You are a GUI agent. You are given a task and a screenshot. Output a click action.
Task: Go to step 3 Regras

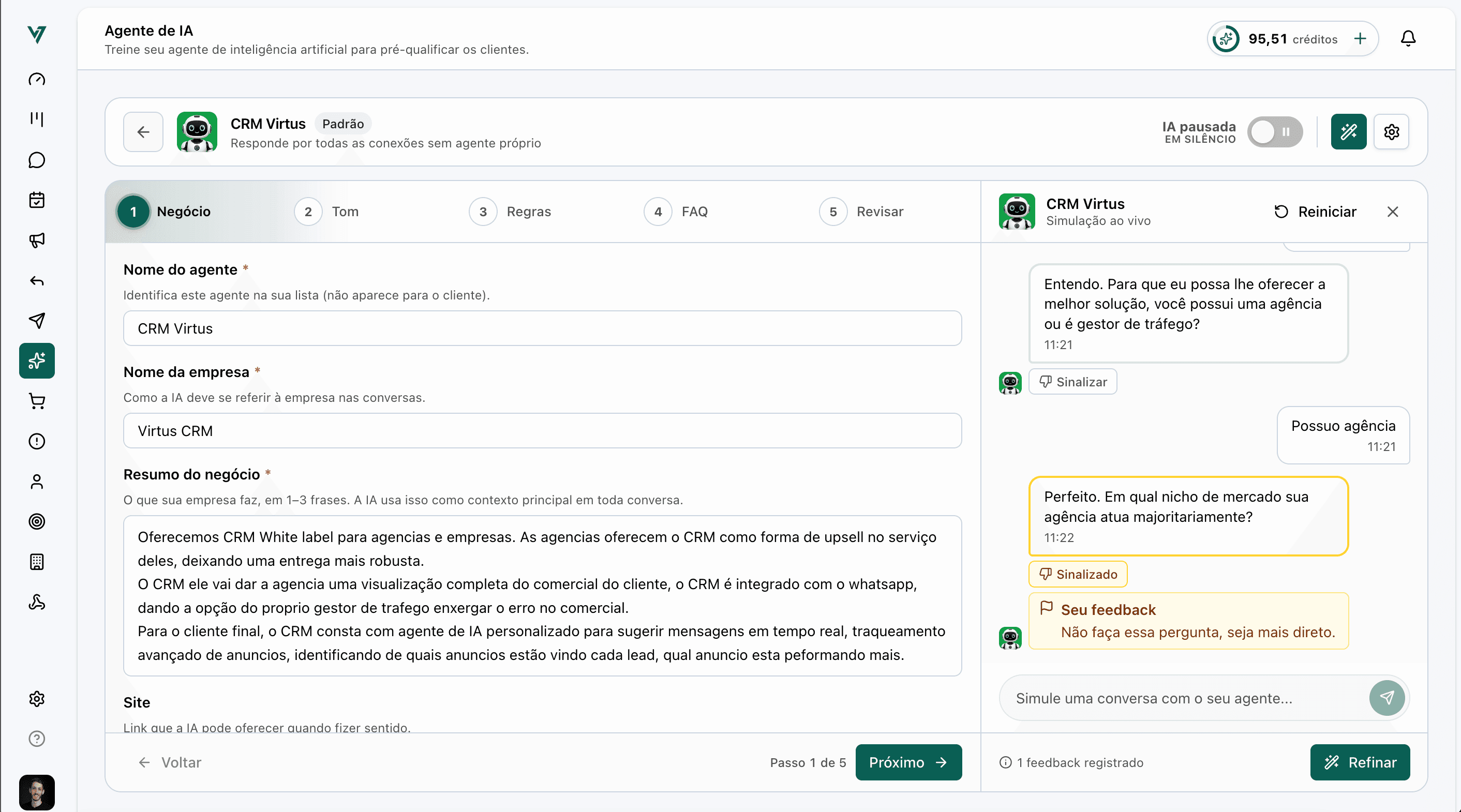click(510, 212)
